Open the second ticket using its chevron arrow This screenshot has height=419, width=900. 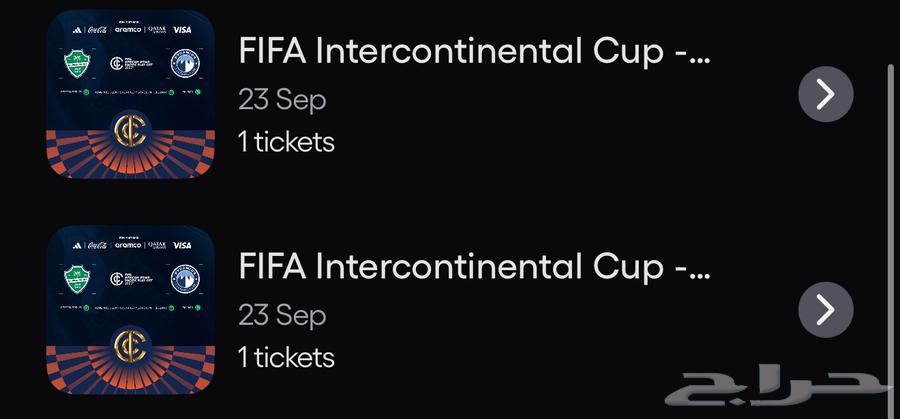[825, 310]
